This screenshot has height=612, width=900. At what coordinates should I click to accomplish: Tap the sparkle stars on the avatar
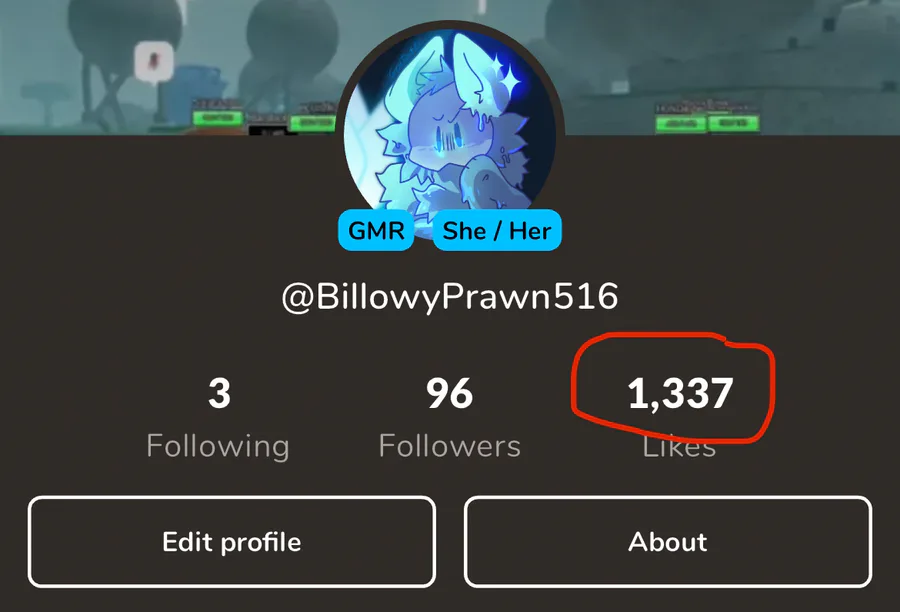(505, 76)
